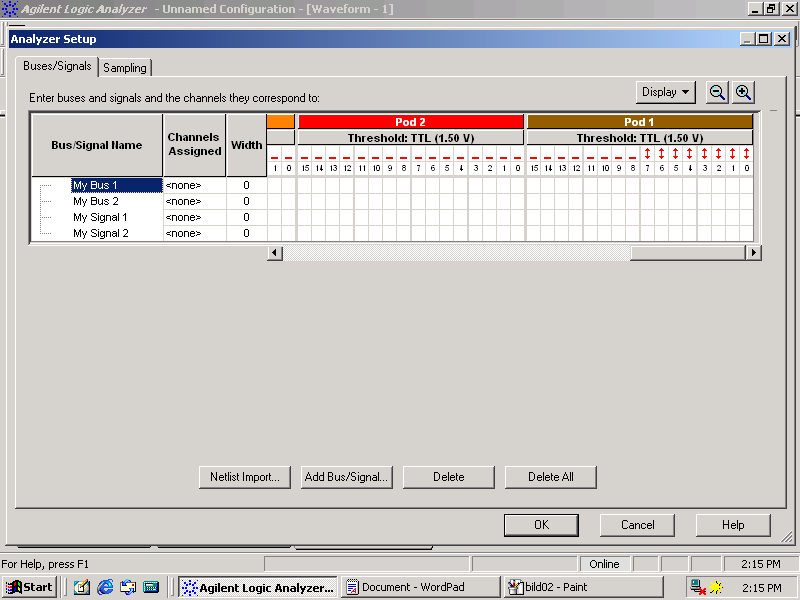800x600 pixels.
Task: Click the 2:15 PM clock in the system tray
Action: (x=762, y=588)
